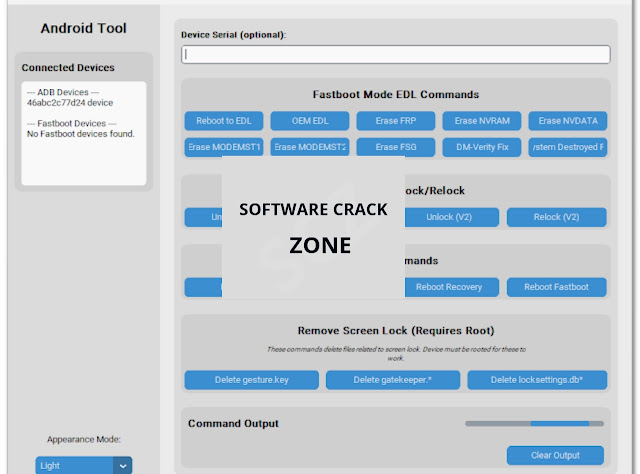Viewport: 640px width, 474px height.
Task: Click Remove Screen Lock (Requires Root) heading
Action: [396, 331]
